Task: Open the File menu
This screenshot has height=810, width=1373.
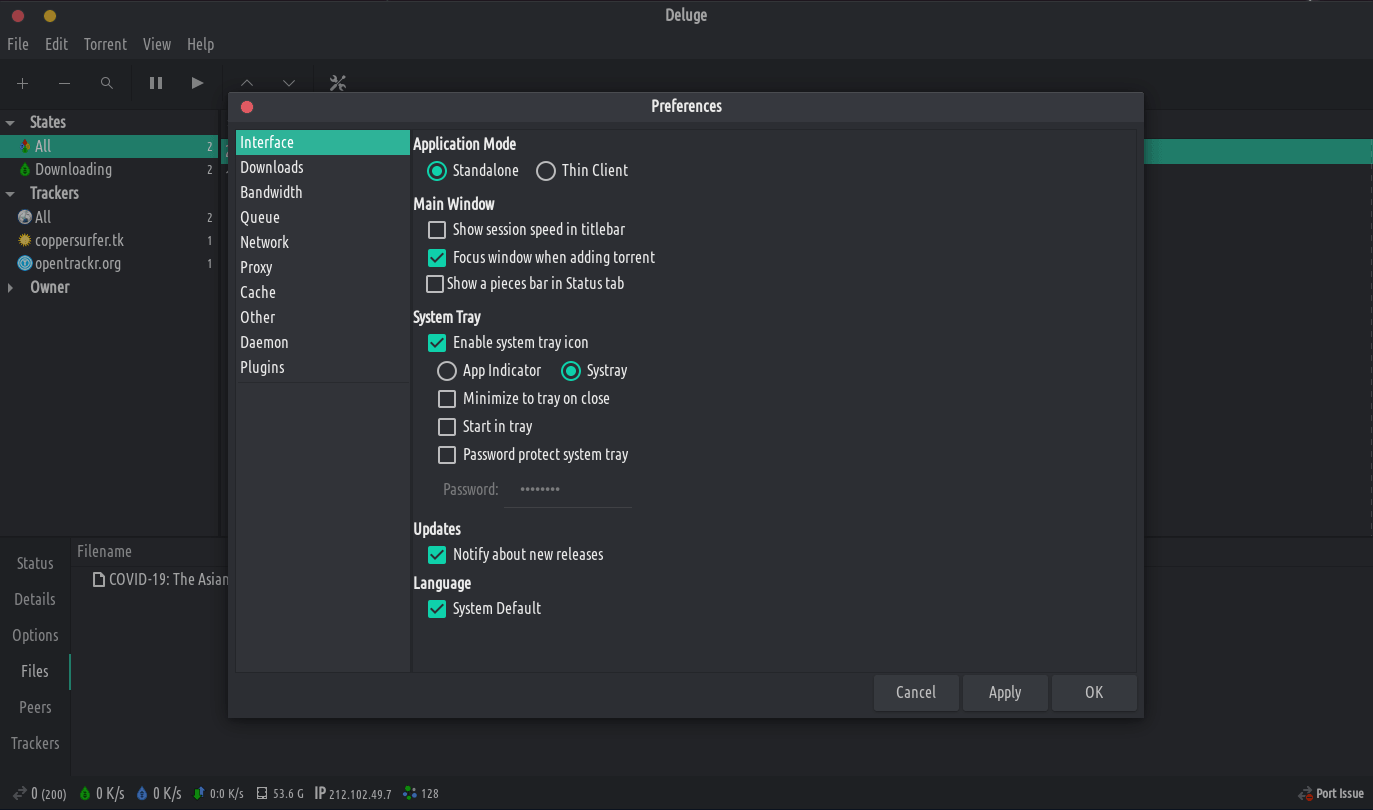Action: tap(18, 44)
